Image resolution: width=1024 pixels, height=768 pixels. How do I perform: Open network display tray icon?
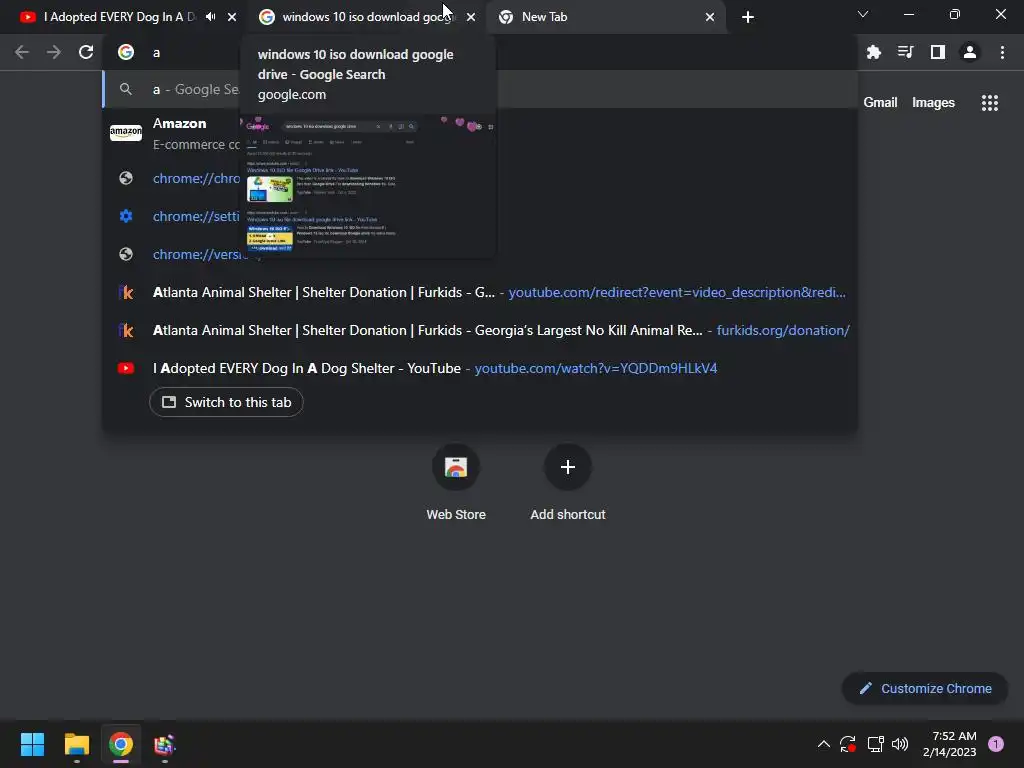[x=875, y=744]
